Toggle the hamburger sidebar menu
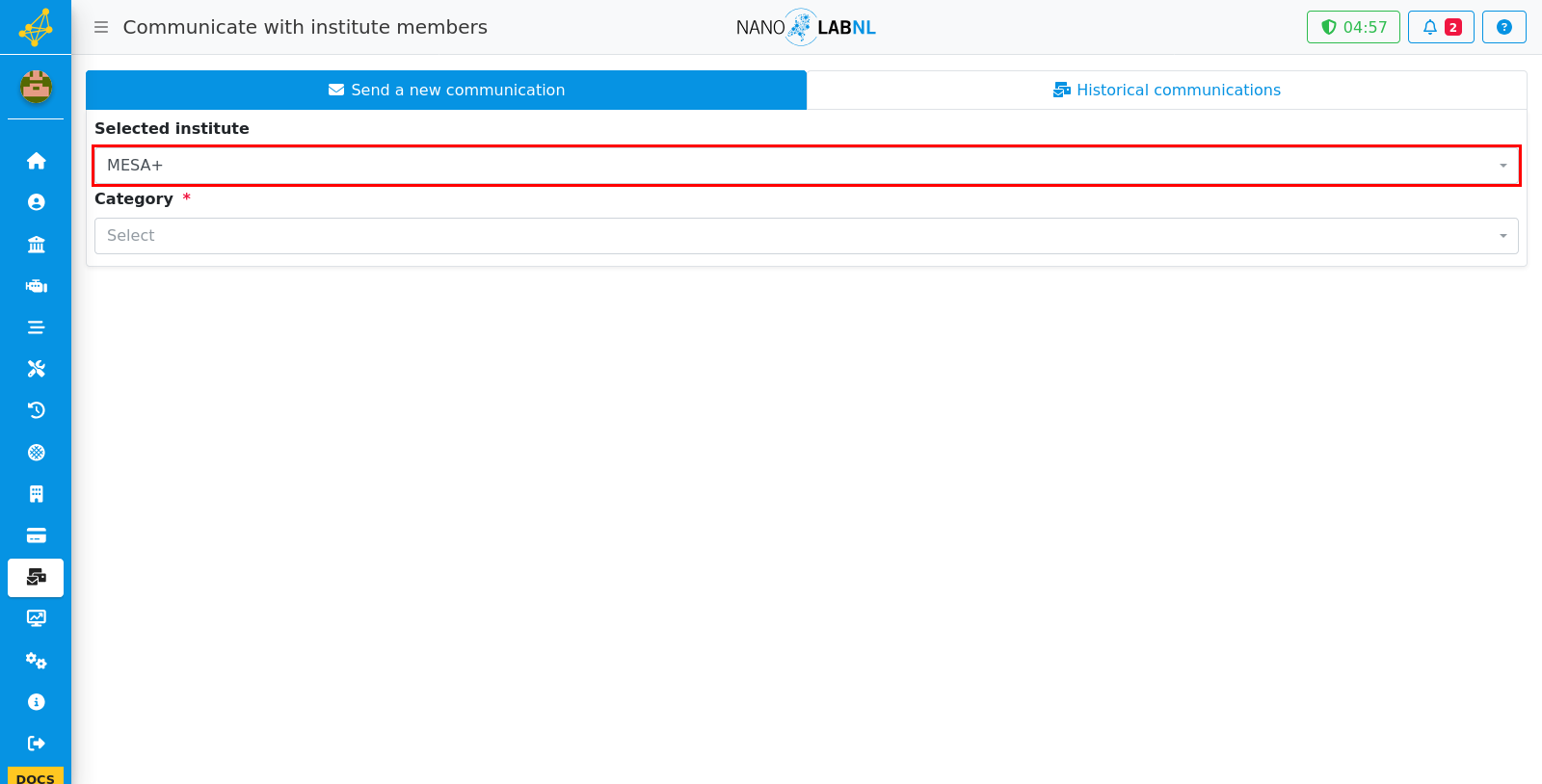Viewport: 1542px width, 784px height. (100, 27)
